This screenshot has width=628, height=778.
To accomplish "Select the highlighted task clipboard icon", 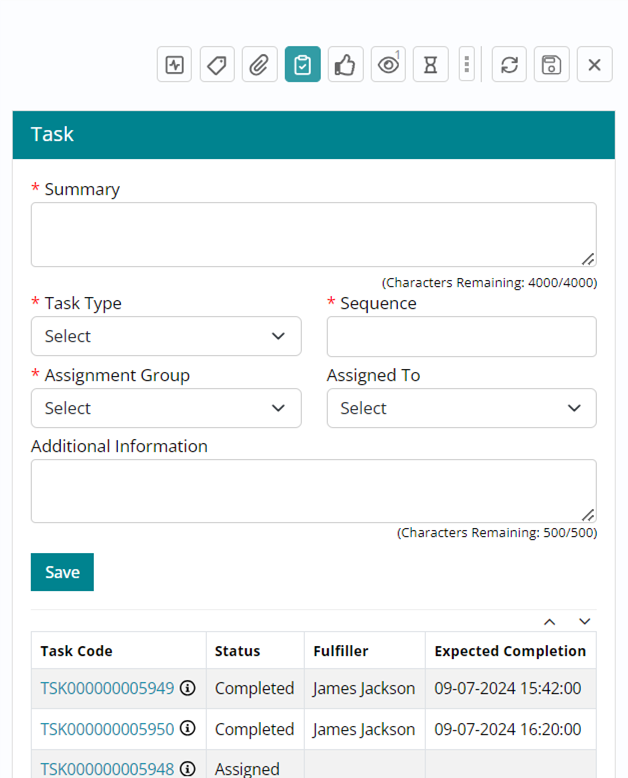I will pos(302,65).
